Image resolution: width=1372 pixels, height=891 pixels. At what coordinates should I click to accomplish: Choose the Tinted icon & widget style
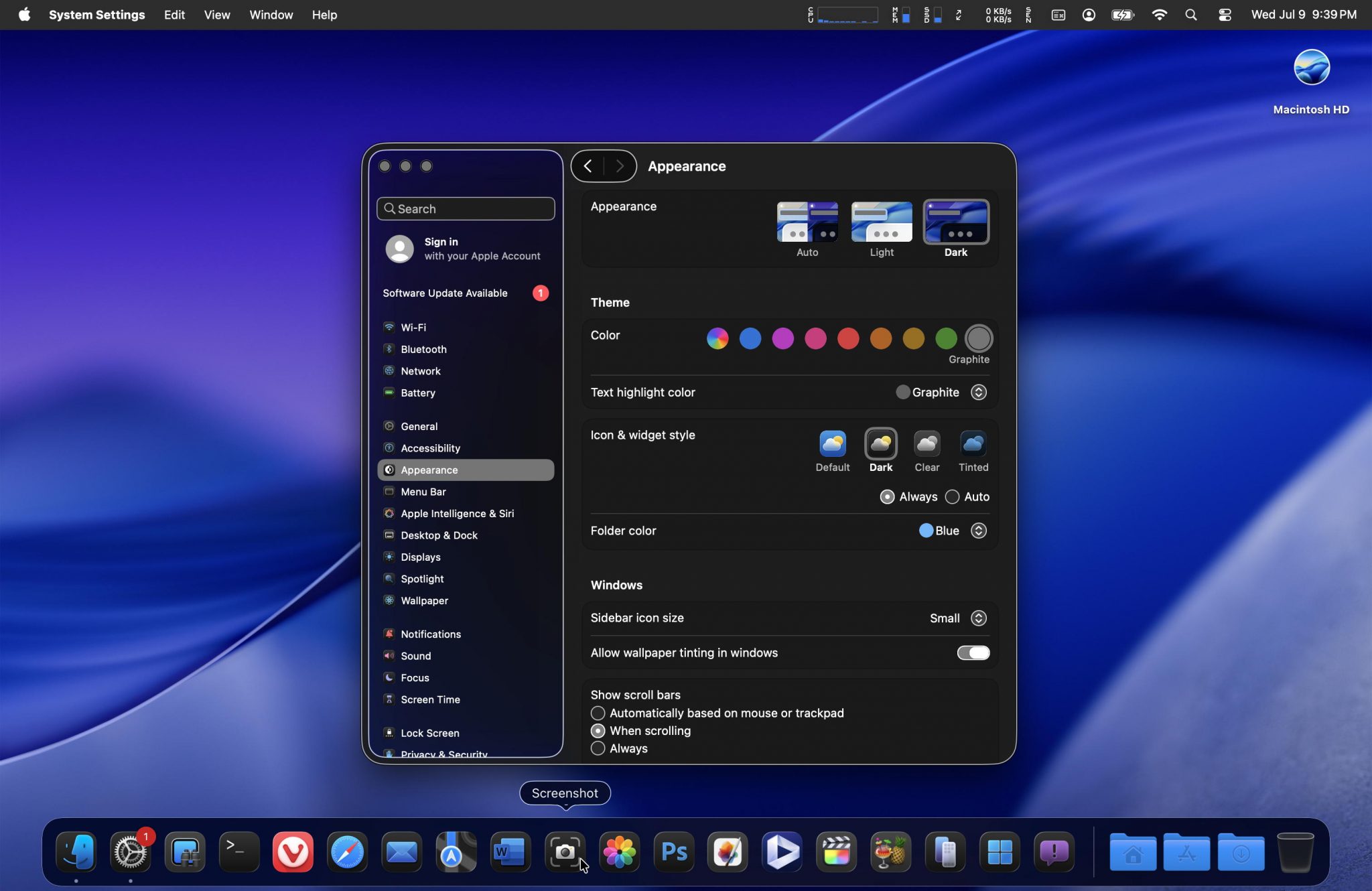pos(973,444)
